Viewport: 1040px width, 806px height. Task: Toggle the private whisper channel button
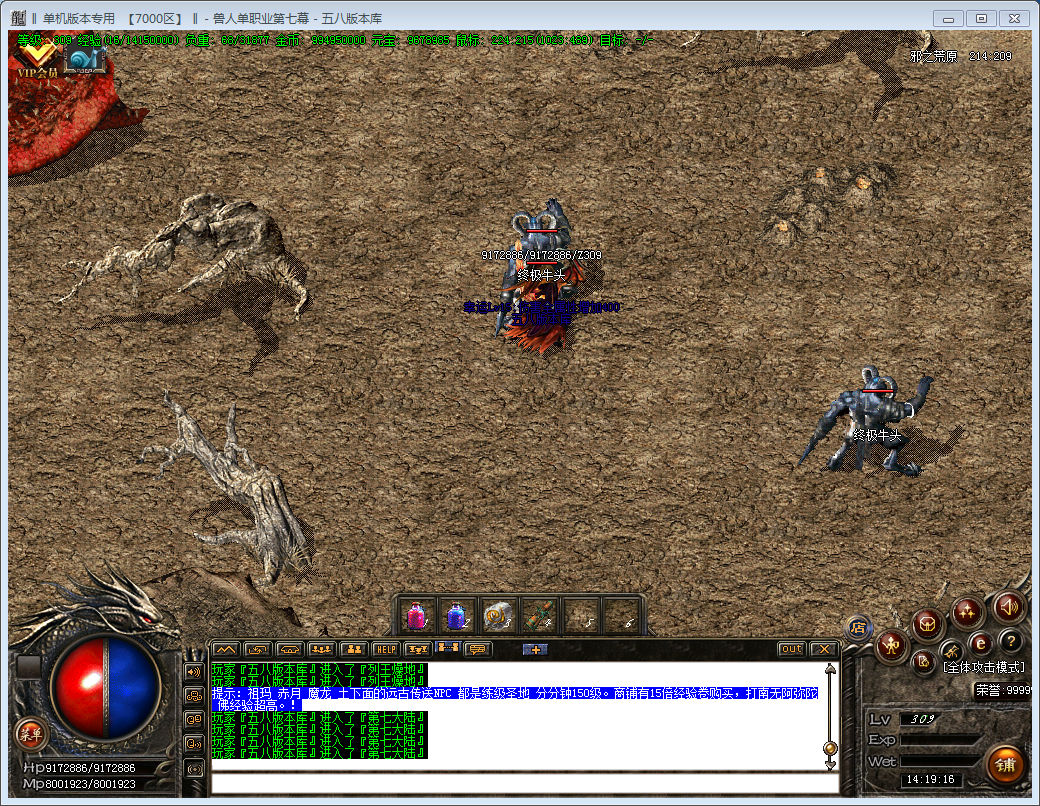point(194,744)
